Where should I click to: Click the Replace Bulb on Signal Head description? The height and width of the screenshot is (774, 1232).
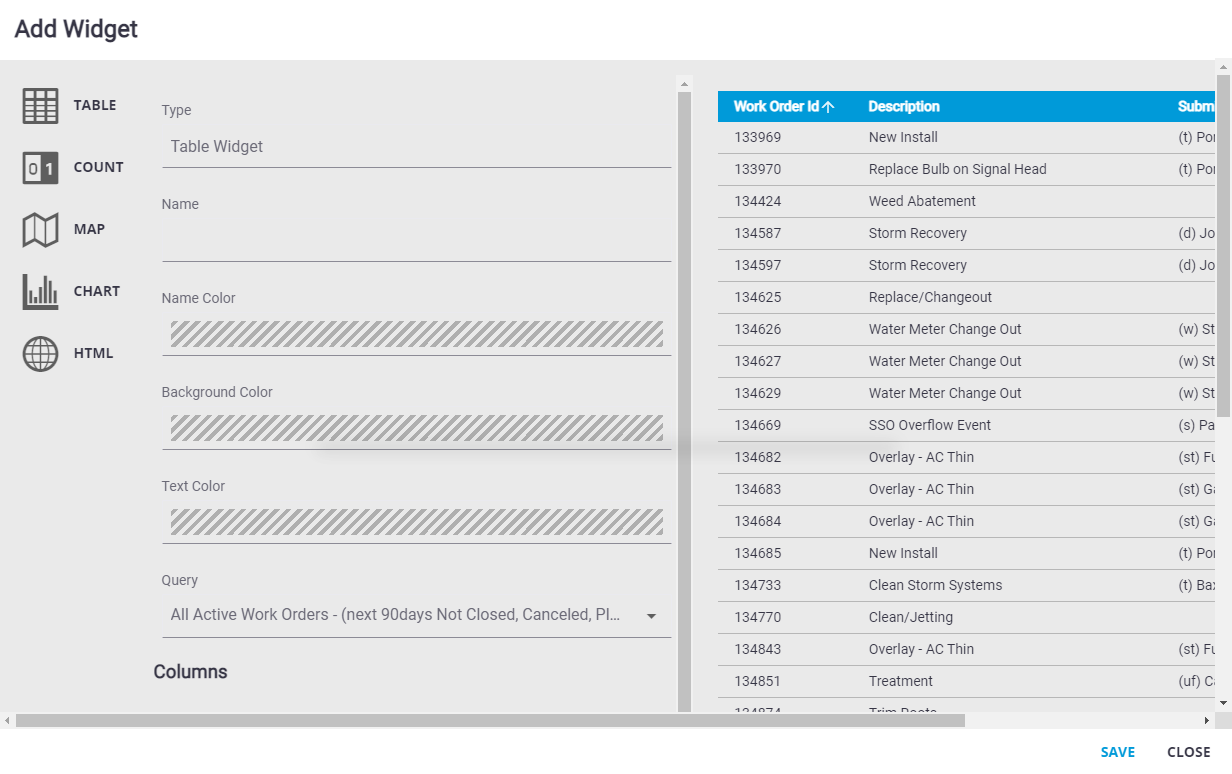[957, 170]
